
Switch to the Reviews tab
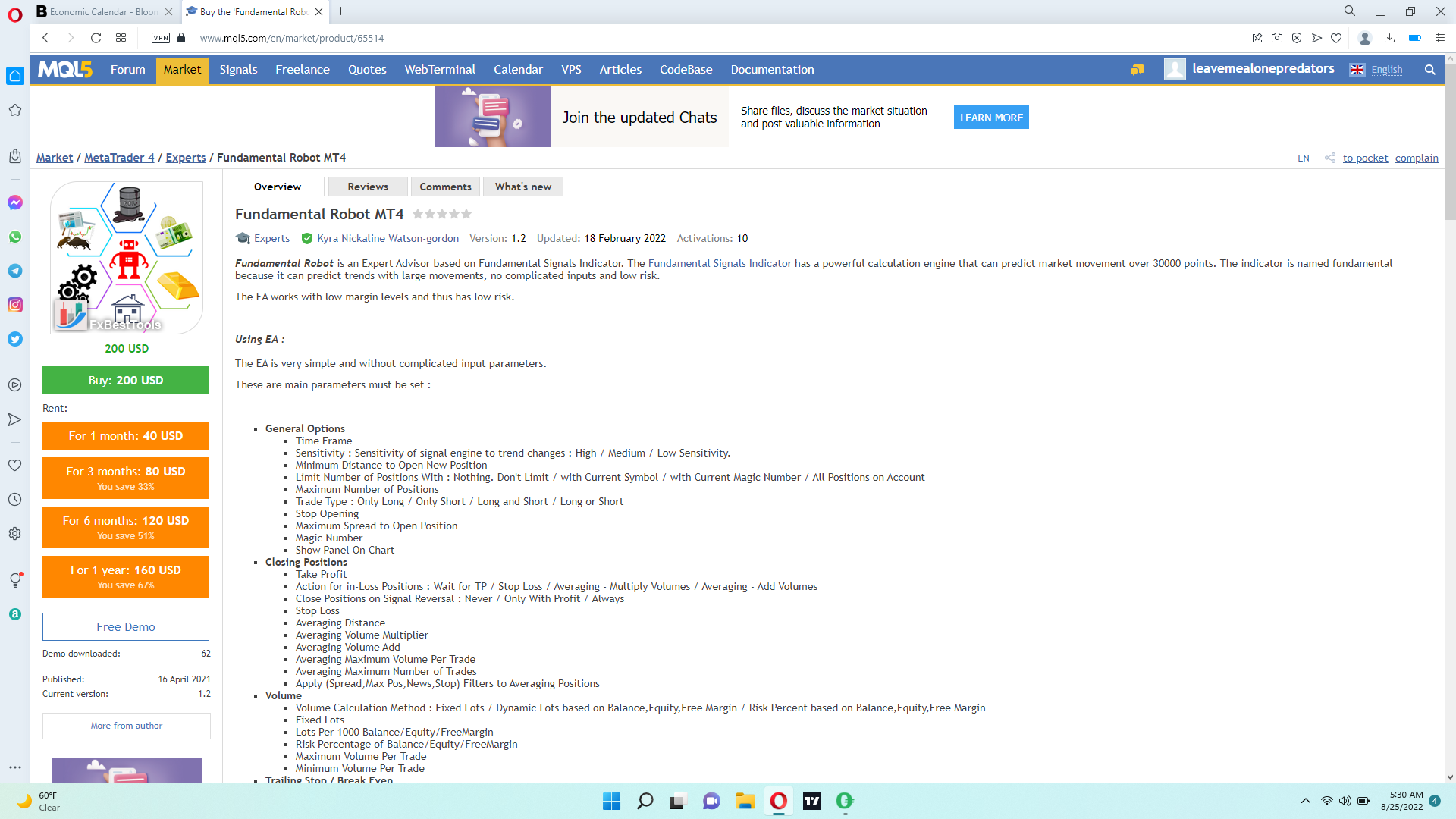coord(368,187)
